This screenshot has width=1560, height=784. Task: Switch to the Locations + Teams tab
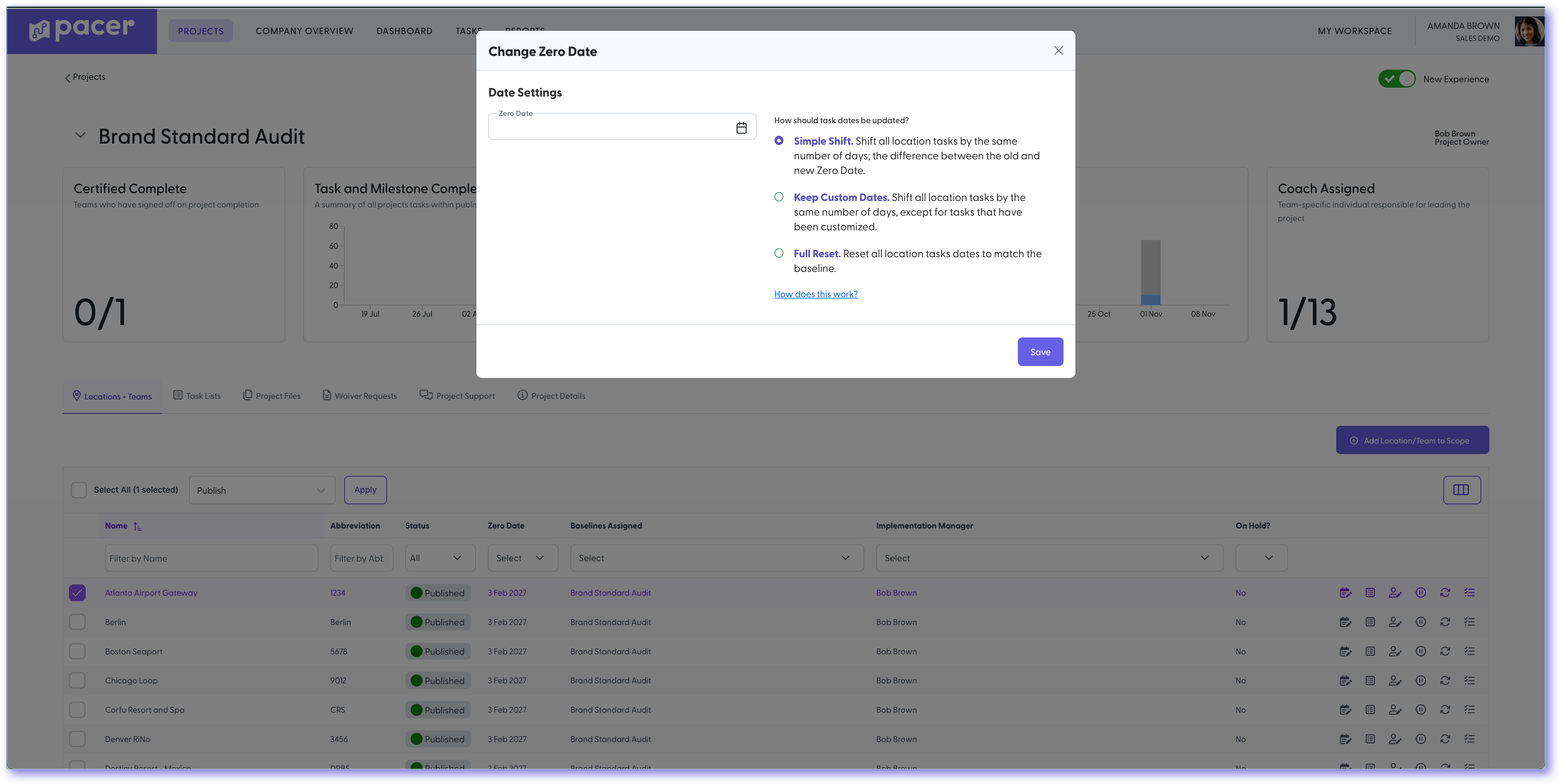pyautogui.click(x=112, y=396)
